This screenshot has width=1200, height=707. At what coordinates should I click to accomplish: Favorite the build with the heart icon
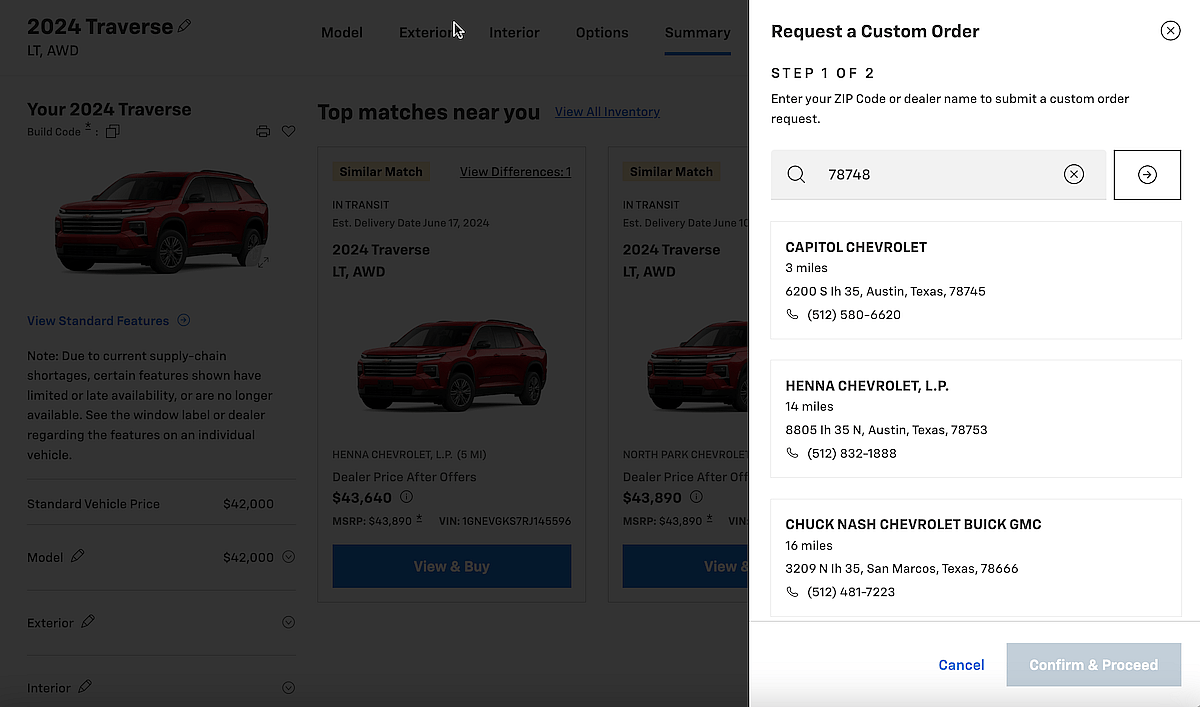pyautogui.click(x=289, y=131)
